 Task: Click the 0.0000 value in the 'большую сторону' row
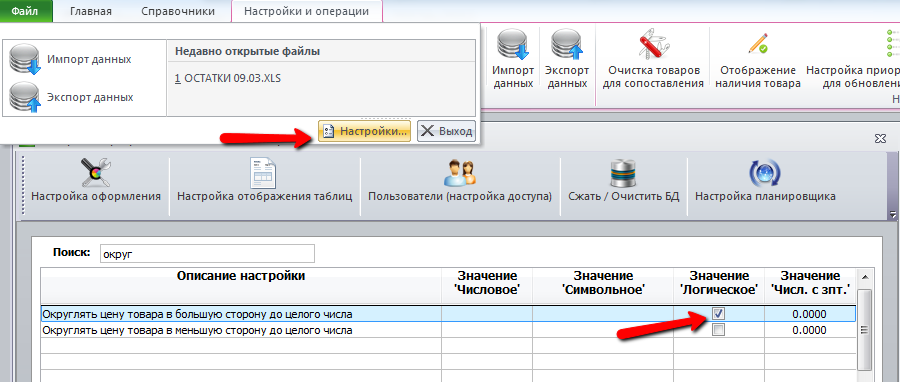coord(809,314)
